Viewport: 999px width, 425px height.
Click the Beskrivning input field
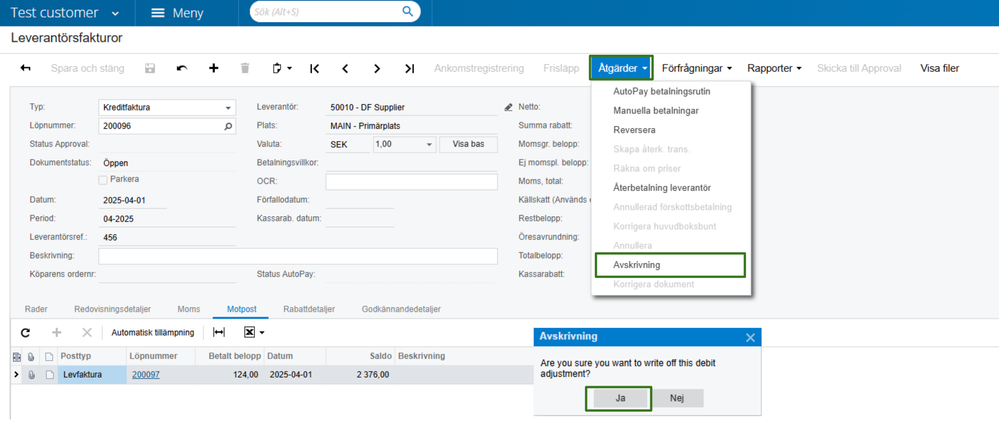(298, 256)
